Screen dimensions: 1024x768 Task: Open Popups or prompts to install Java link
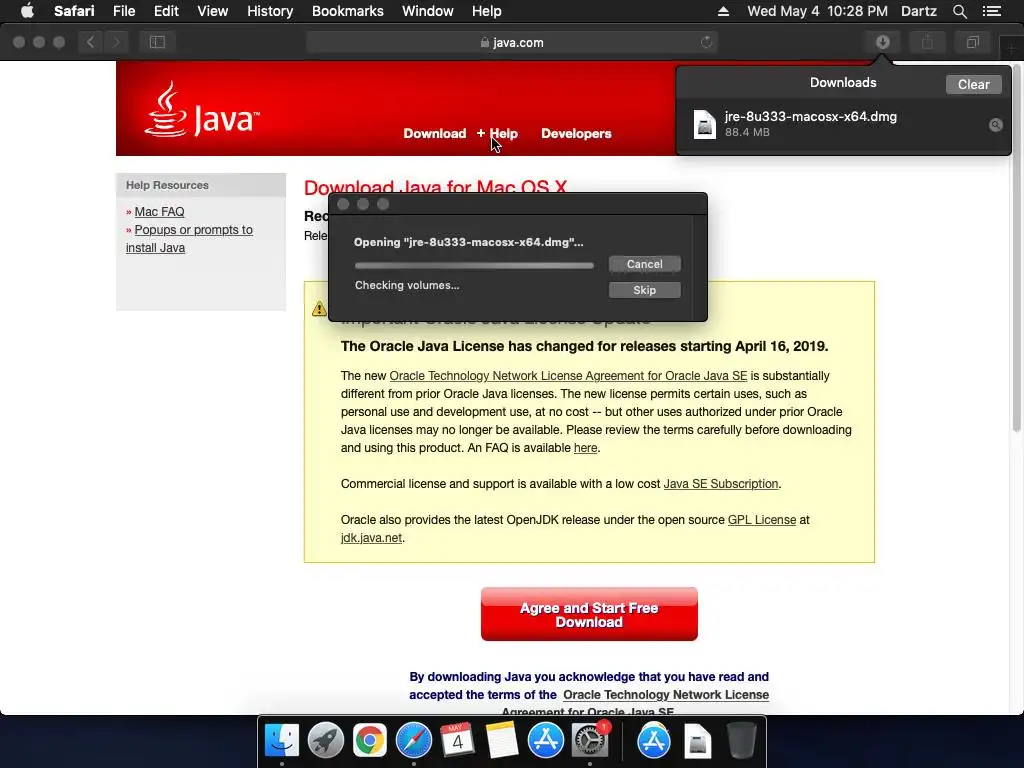tap(189, 238)
